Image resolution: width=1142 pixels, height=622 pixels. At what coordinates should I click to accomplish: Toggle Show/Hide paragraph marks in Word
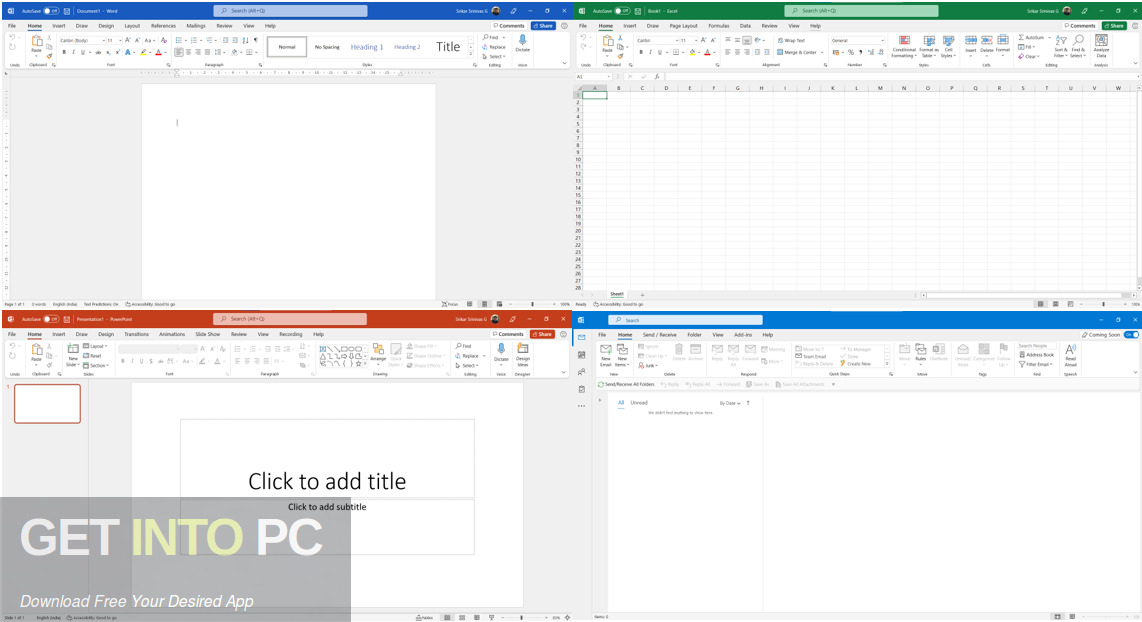point(256,40)
